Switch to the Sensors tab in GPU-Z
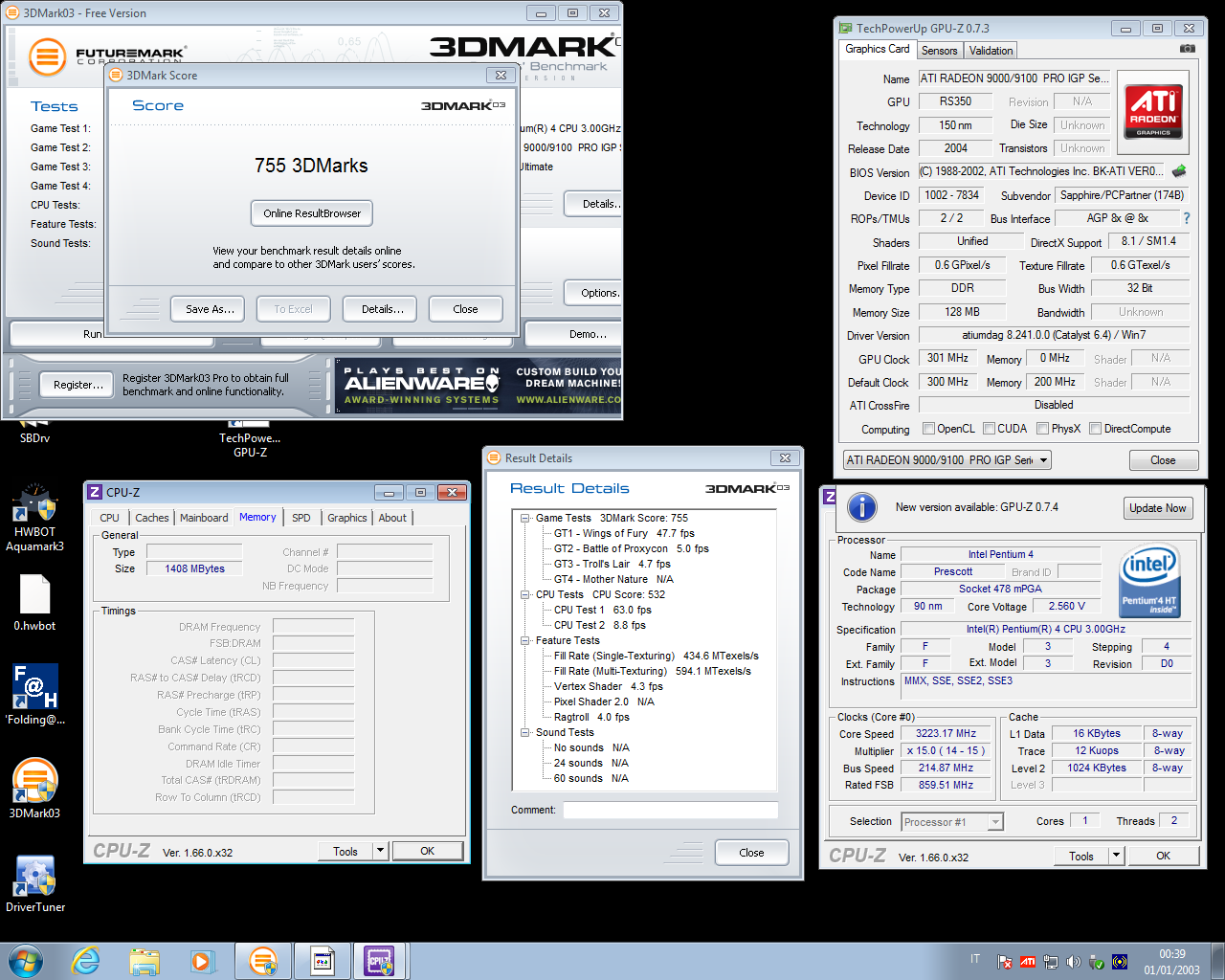The width and height of the screenshot is (1225, 980). tap(940, 51)
